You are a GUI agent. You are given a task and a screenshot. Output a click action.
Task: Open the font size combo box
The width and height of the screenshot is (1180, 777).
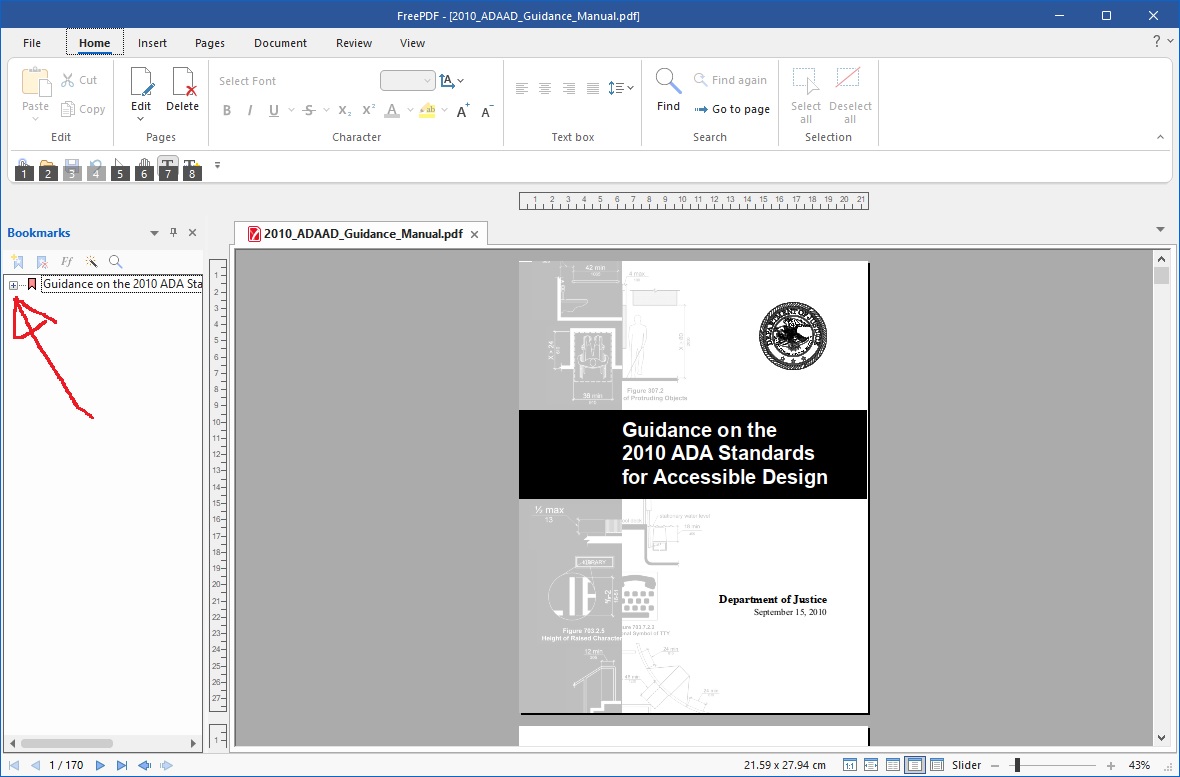[x=407, y=81]
